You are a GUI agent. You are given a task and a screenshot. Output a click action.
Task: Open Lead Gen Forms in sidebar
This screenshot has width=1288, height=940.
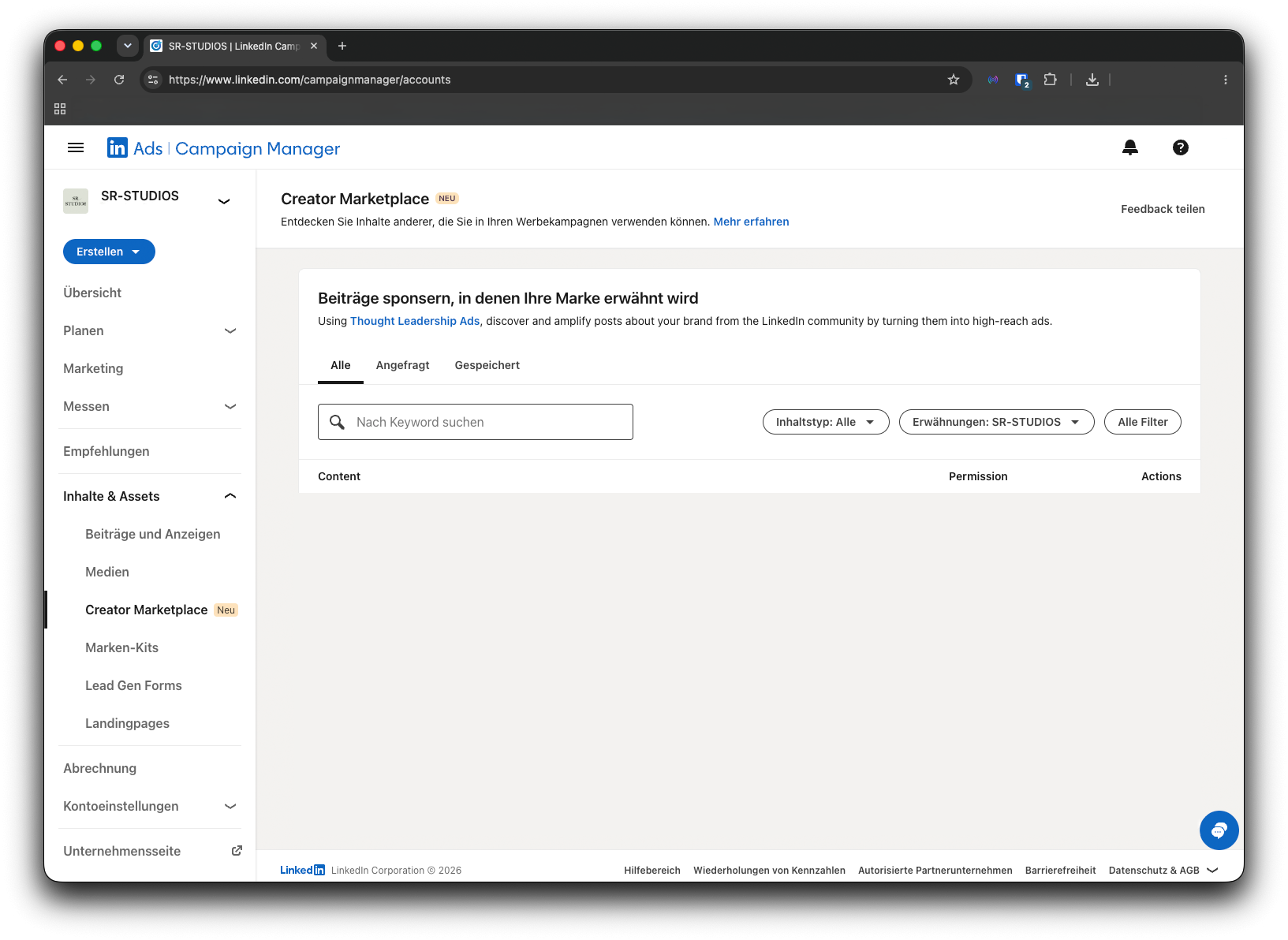(133, 685)
